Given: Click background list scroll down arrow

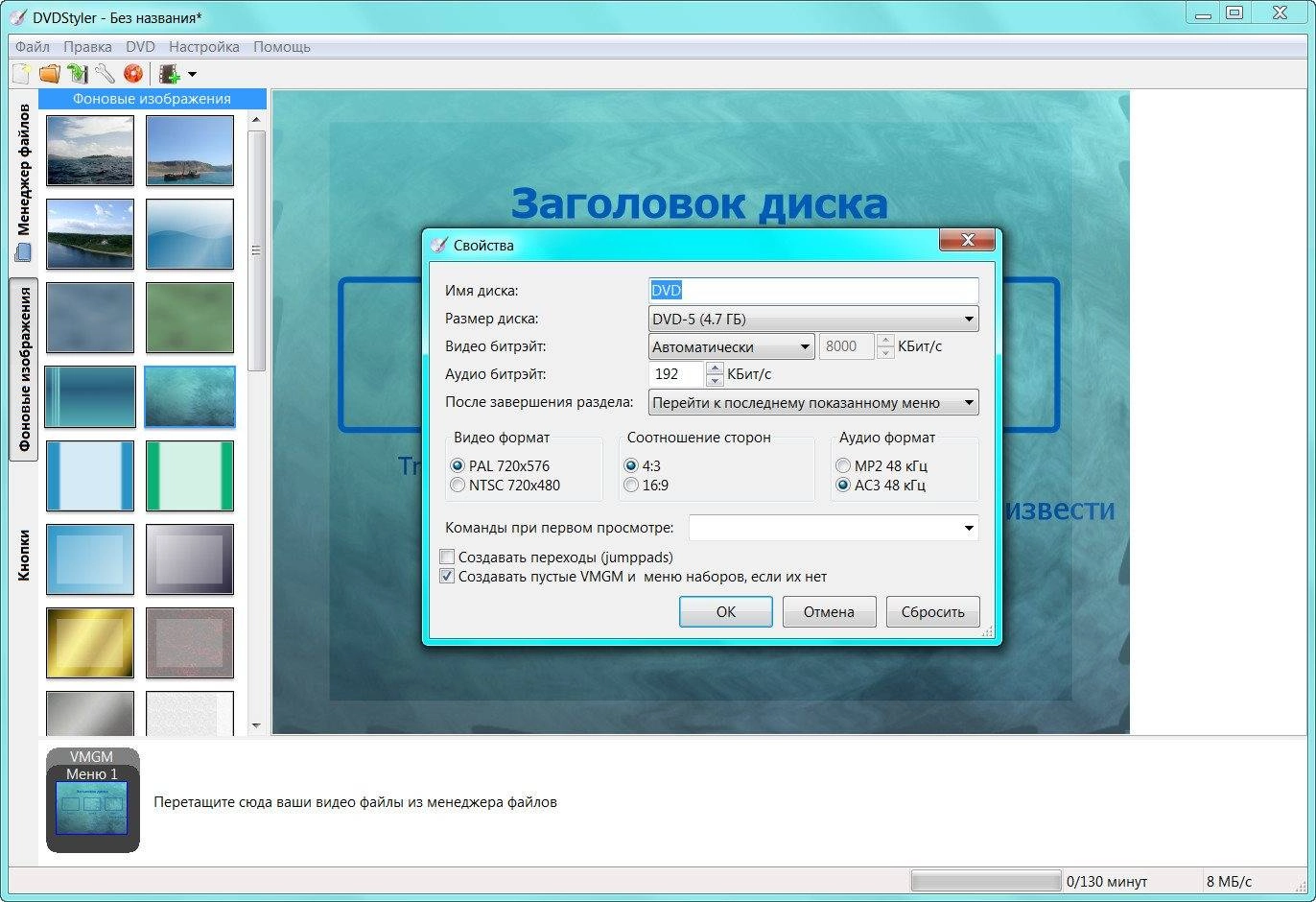Looking at the screenshot, I should click(x=256, y=725).
